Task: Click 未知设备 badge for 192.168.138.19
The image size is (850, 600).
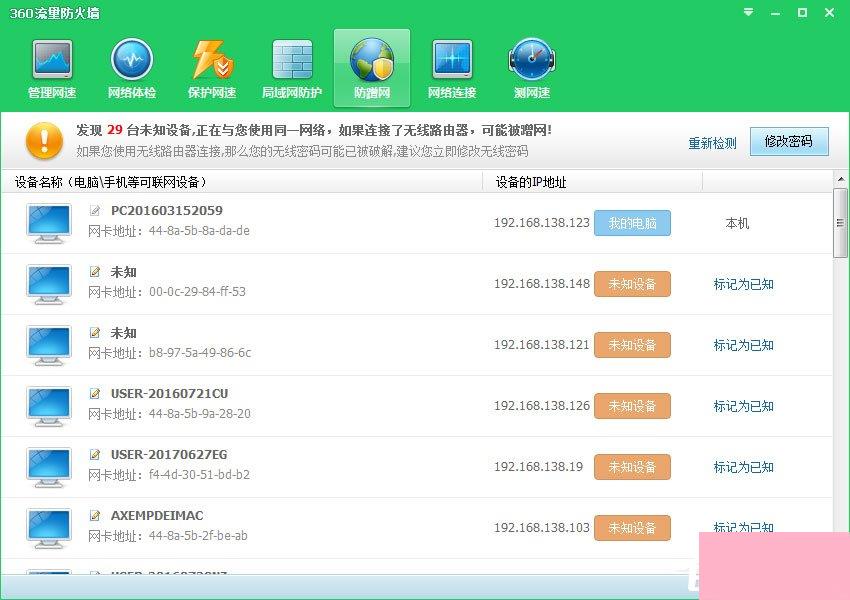Action: pyautogui.click(x=632, y=467)
